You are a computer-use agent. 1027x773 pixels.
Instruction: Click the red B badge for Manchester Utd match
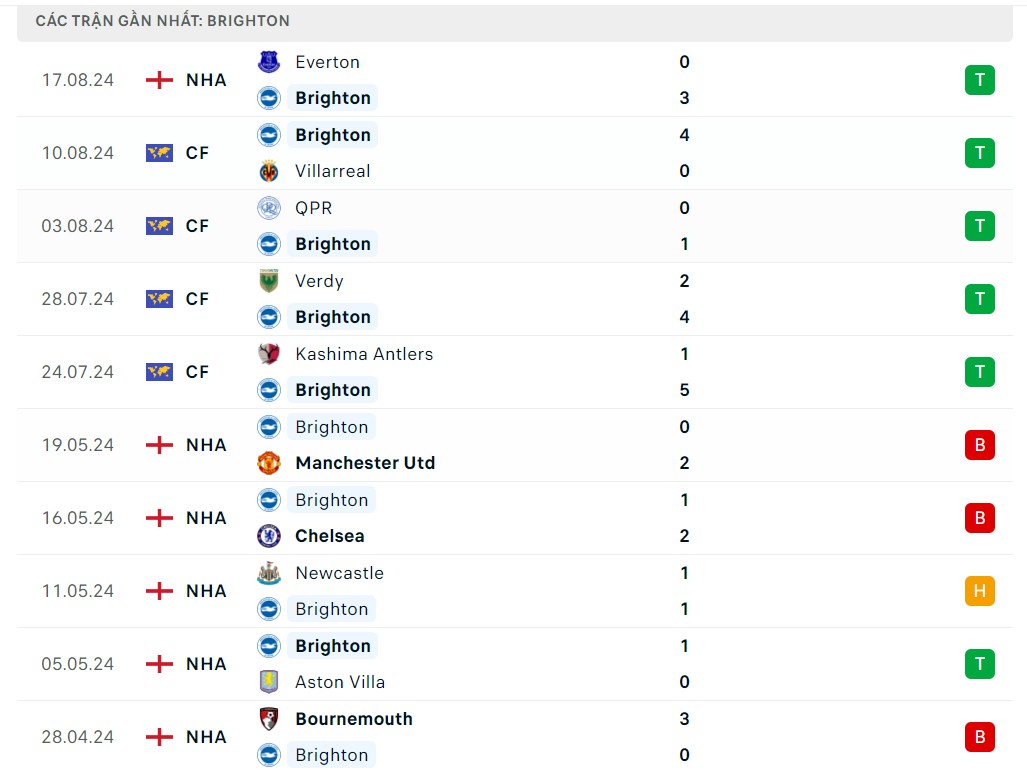click(979, 445)
